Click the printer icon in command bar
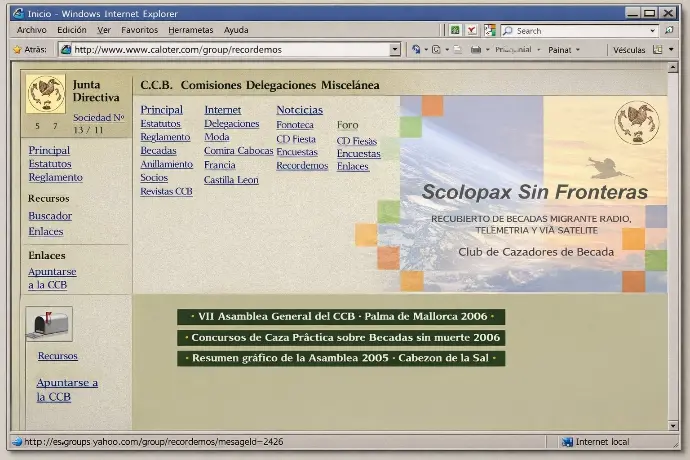690x460 pixels. pos(476,49)
